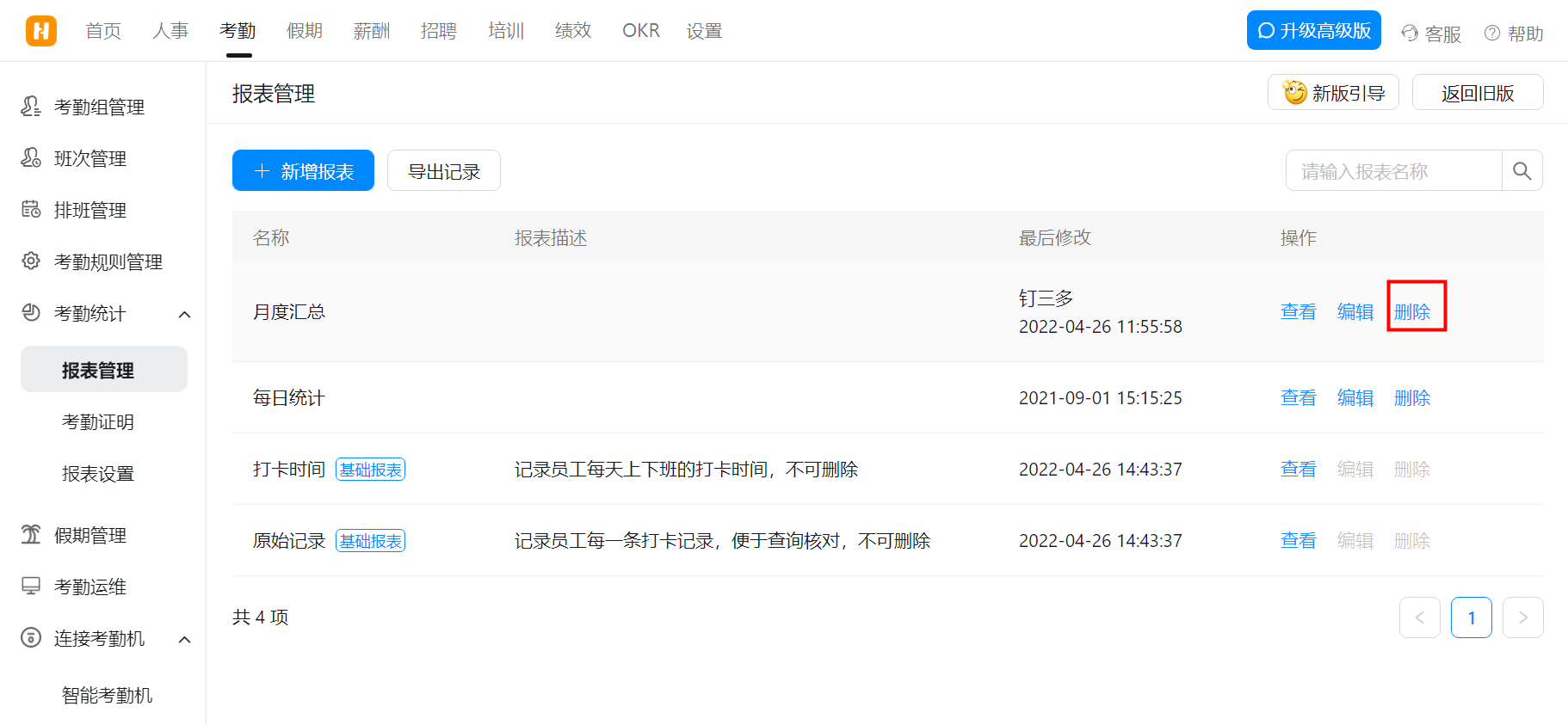Screen dimensions: 1568x725
Task: Go to next page arrow
Action: [1522, 617]
